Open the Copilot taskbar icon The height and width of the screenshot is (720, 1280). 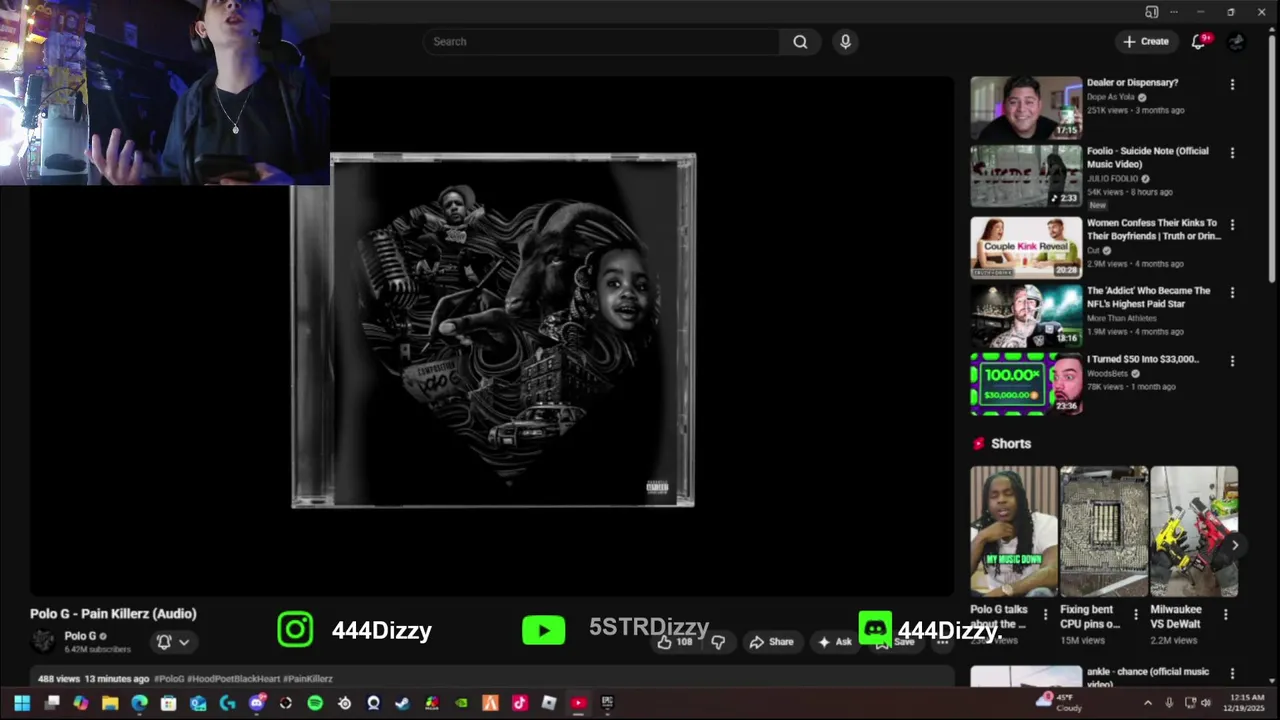(x=81, y=703)
